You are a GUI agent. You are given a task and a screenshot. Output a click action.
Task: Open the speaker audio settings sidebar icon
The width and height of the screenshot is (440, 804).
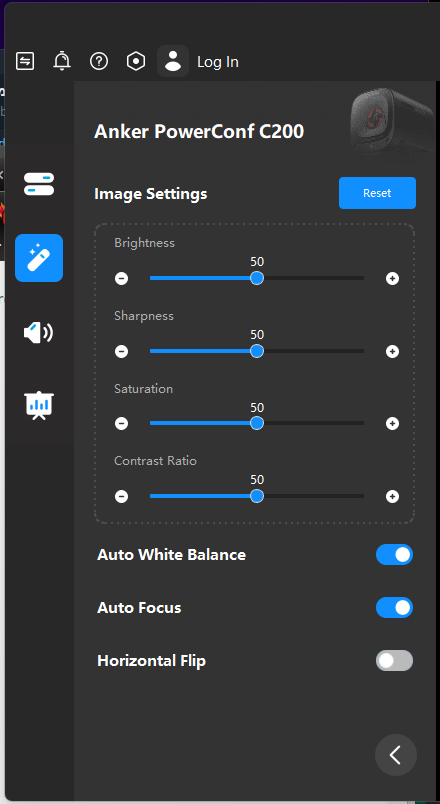click(39, 332)
